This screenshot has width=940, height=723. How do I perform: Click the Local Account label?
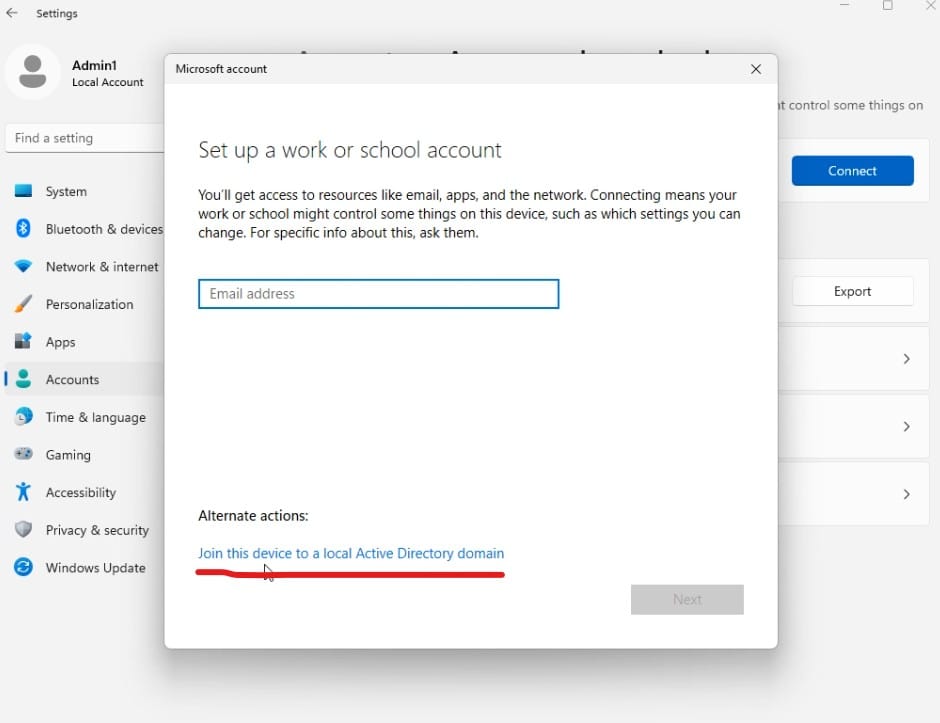pyautogui.click(x=108, y=82)
